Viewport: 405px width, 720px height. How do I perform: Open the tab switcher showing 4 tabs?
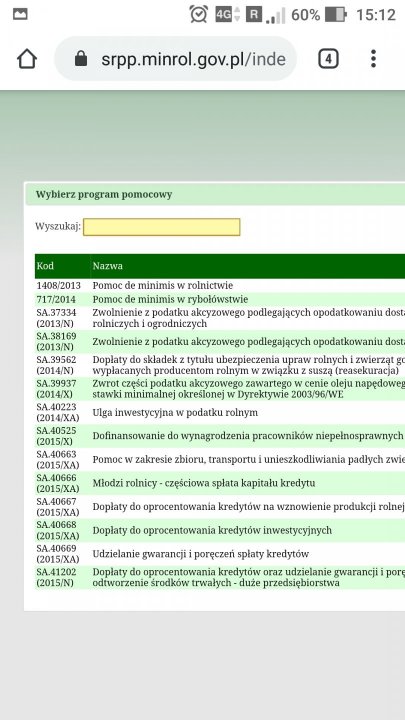[328, 59]
